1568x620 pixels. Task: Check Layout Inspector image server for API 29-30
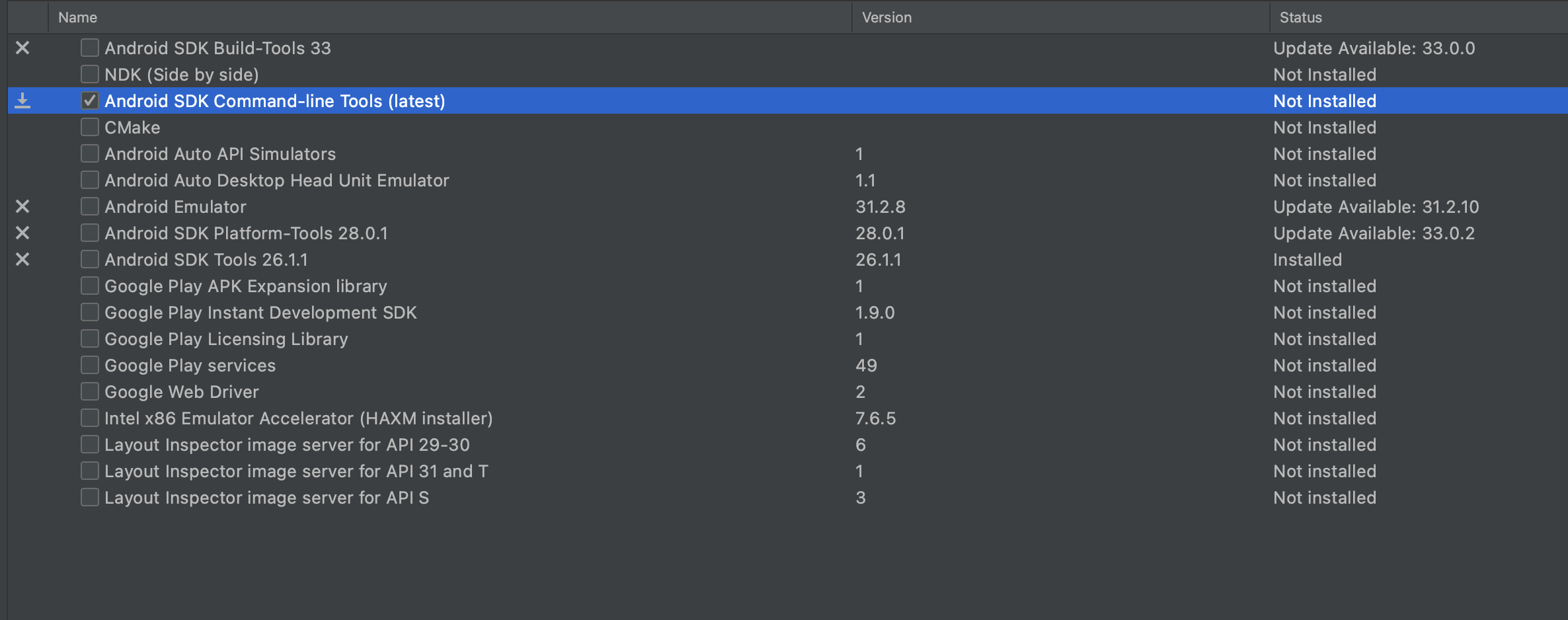tap(90, 444)
